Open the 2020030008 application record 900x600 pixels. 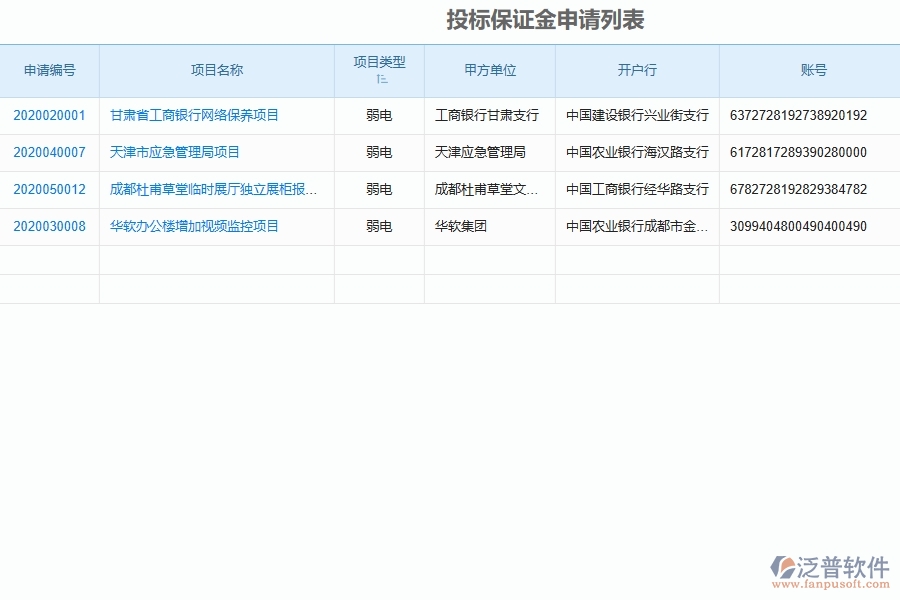point(51,226)
